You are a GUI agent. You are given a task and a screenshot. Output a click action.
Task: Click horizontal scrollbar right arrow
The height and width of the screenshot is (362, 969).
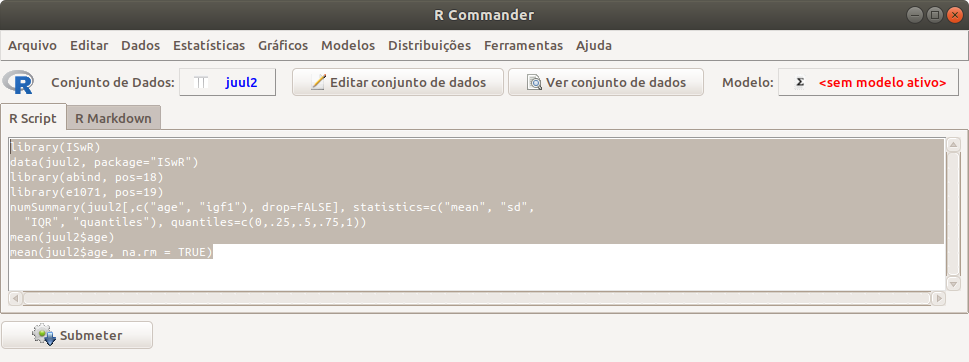coord(939,298)
